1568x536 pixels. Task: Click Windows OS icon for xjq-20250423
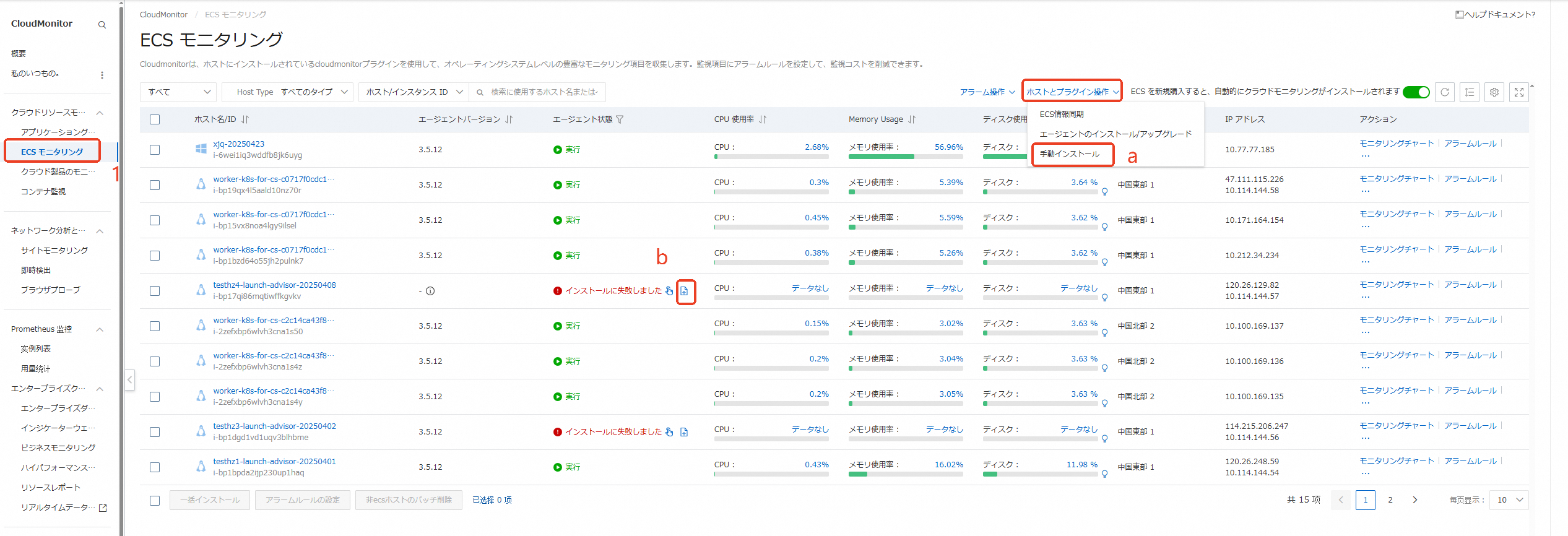tap(201, 149)
